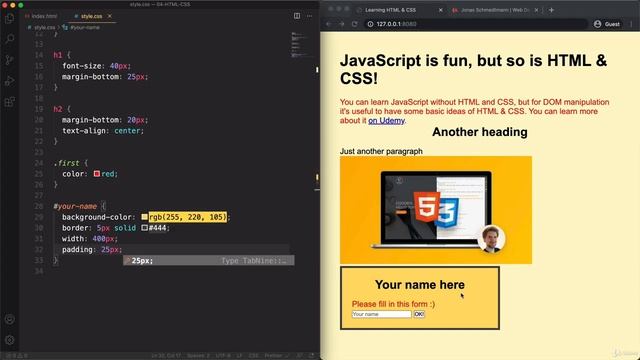This screenshot has height=360, width=640.
Task: Click the OK! button in the form
Action: (x=419, y=314)
